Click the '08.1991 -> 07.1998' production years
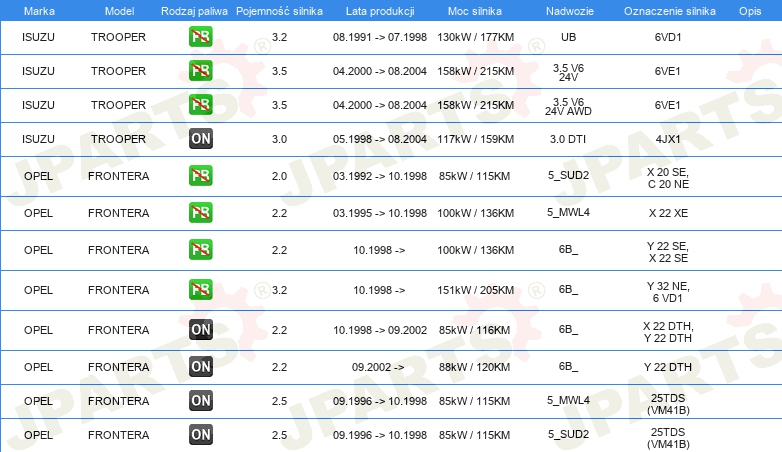This screenshot has width=782, height=452. [380, 37]
